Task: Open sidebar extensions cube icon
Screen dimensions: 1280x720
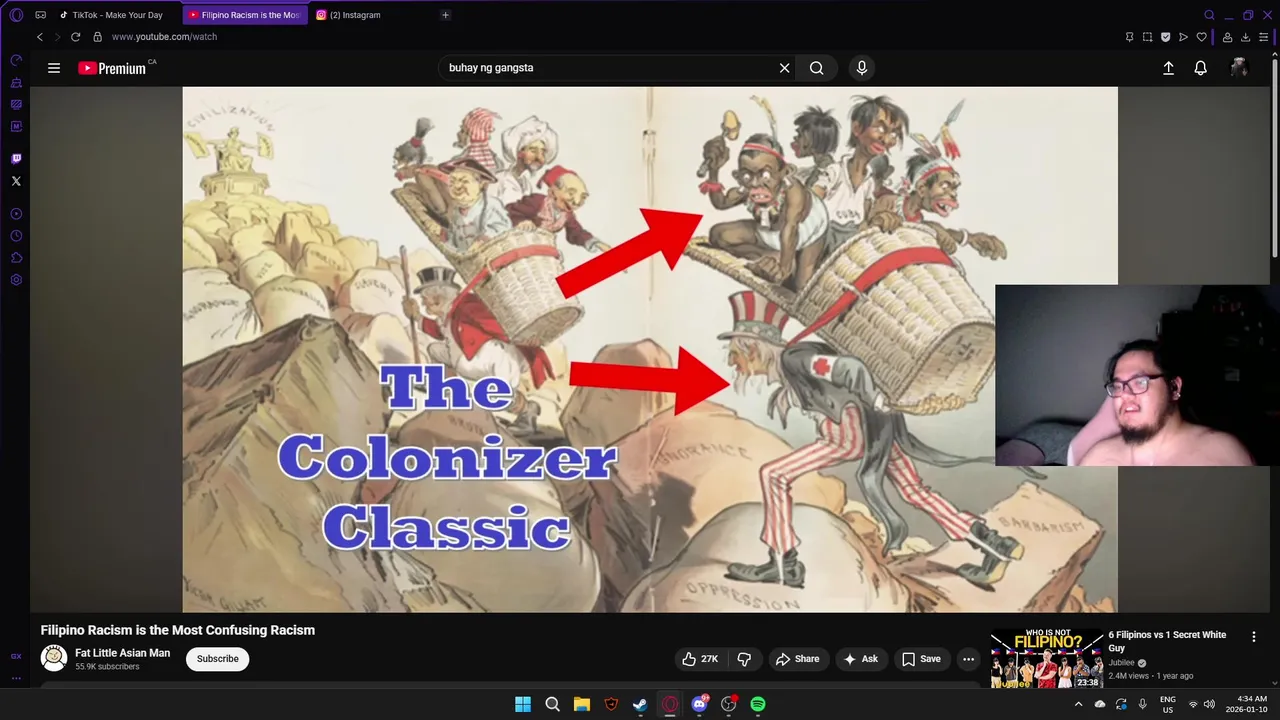Action: coord(16,258)
